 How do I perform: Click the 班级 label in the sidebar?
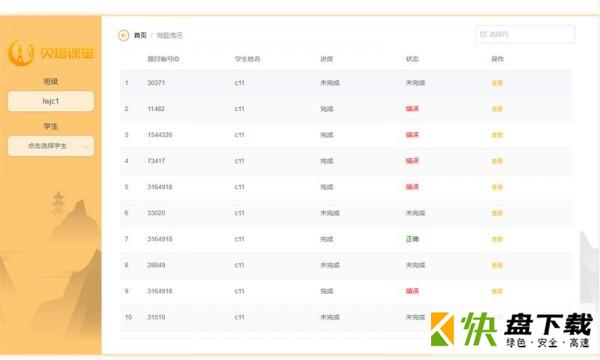pyautogui.click(x=51, y=81)
